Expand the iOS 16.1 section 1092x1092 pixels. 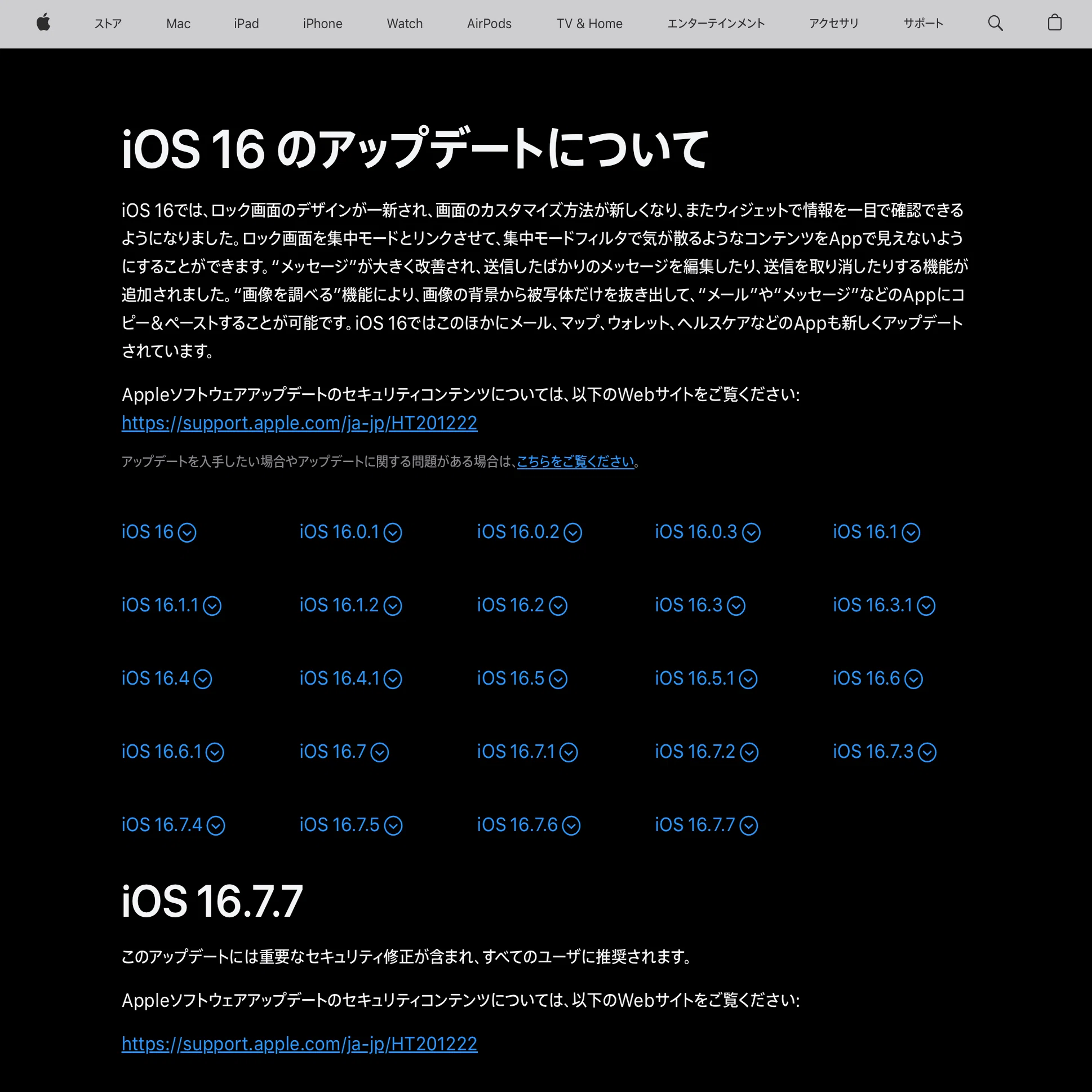click(876, 532)
